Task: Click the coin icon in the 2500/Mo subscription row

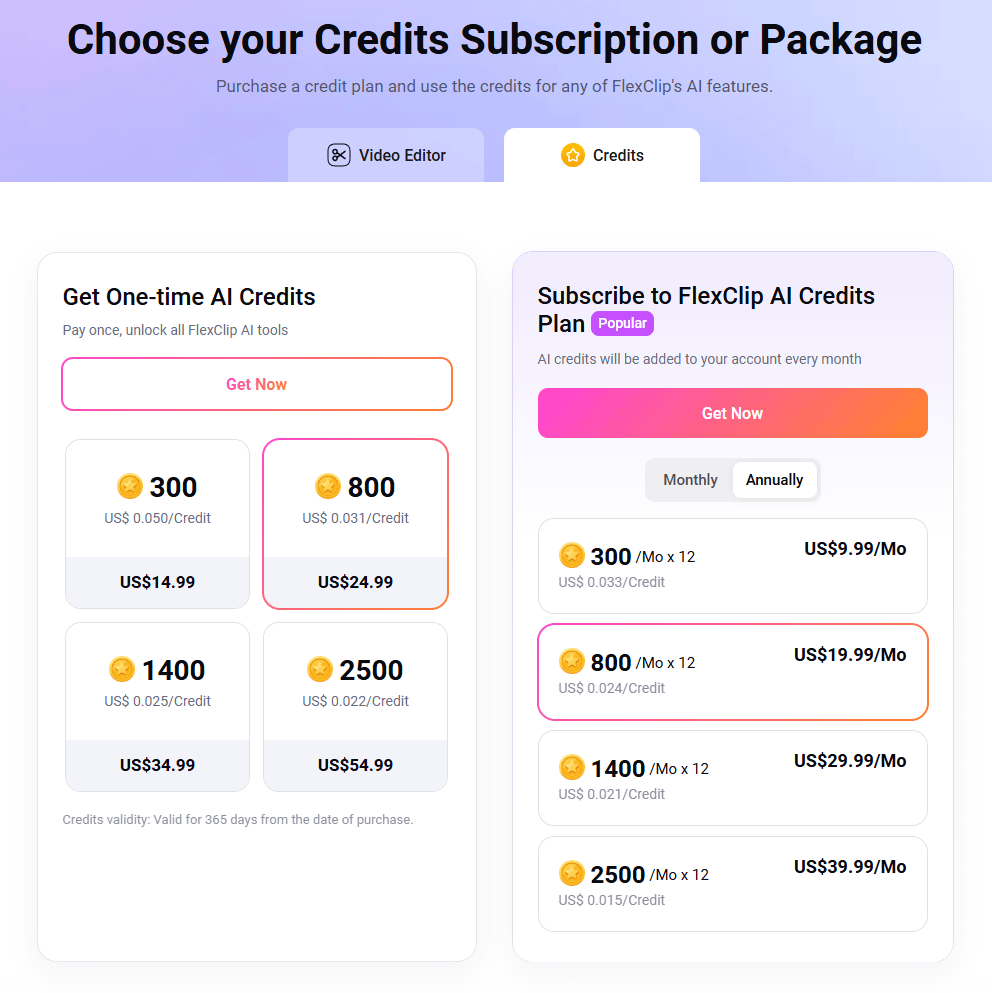Action: click(572, 873)
